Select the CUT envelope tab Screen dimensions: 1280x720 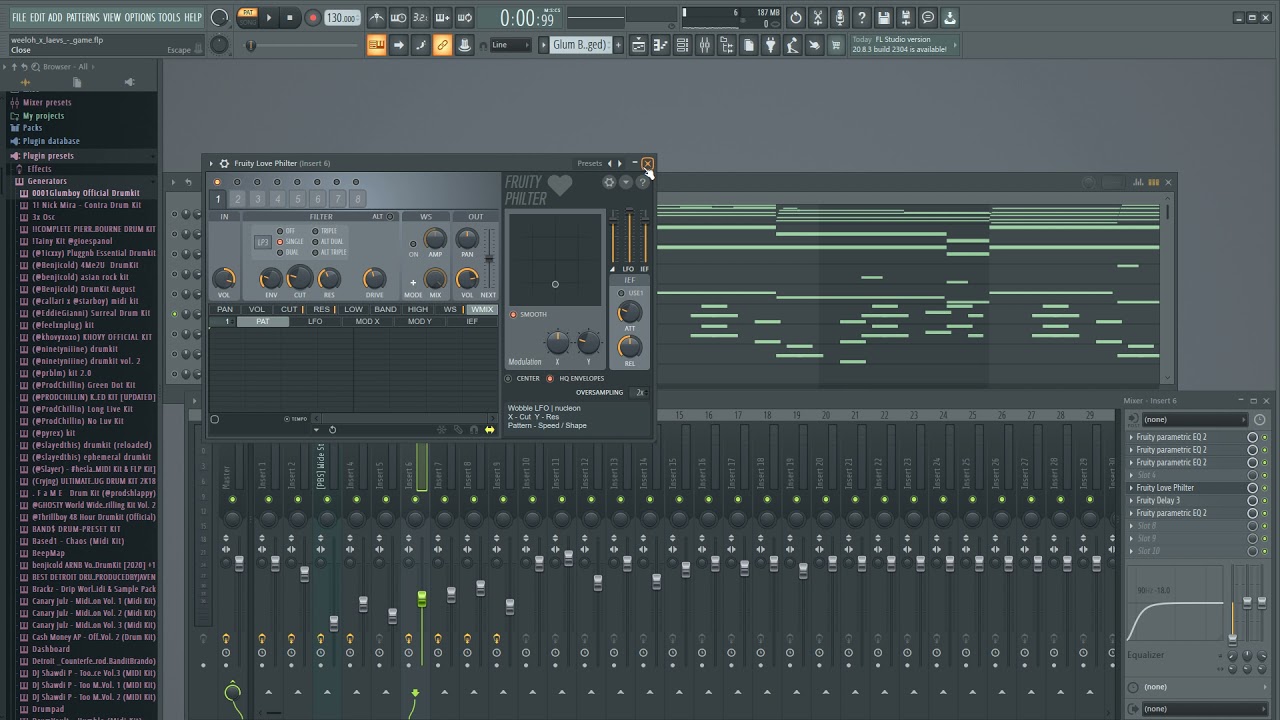point(289,309)
